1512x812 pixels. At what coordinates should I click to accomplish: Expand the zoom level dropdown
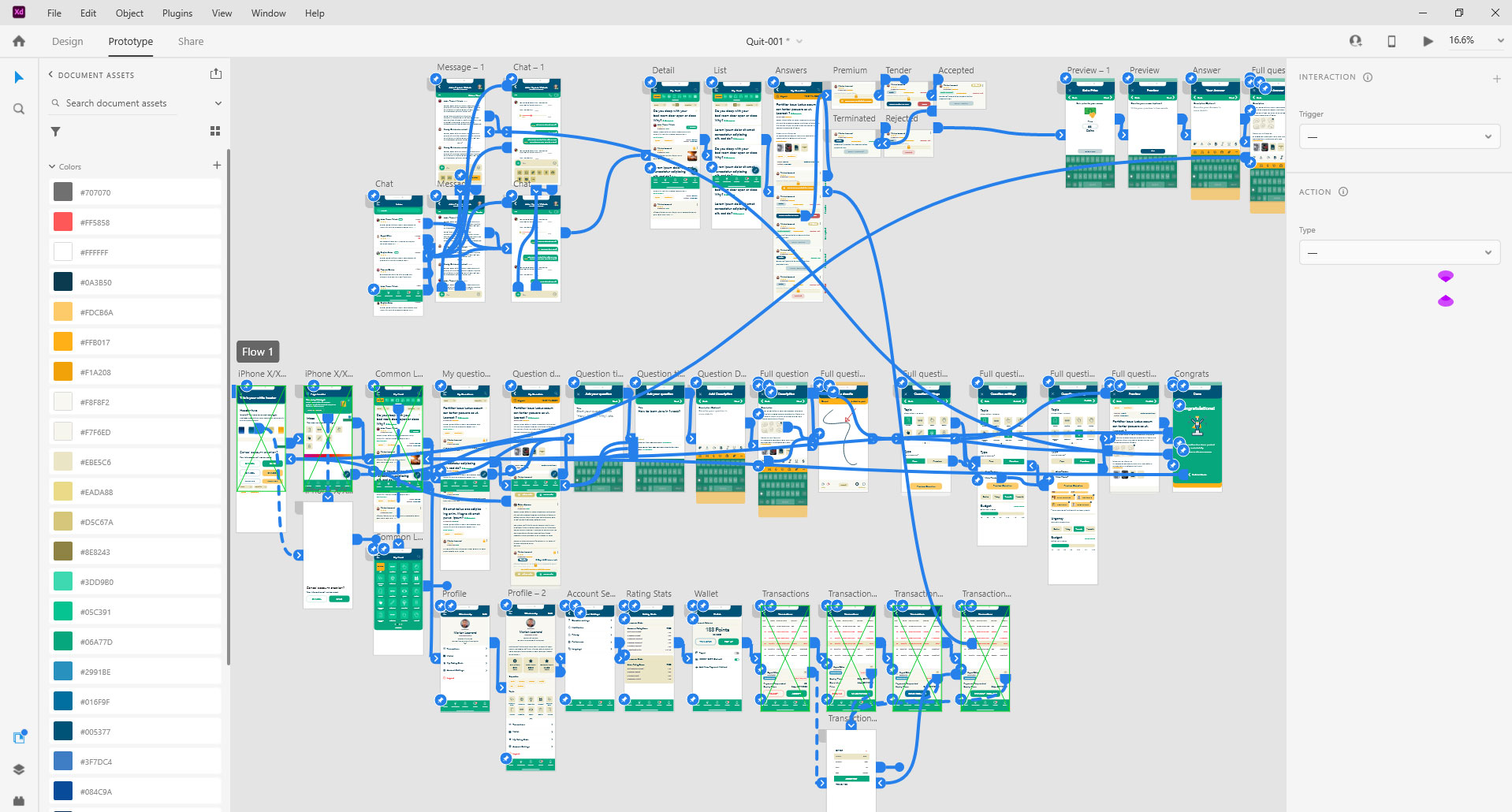pyautogui.click(x=1500, y=41)
